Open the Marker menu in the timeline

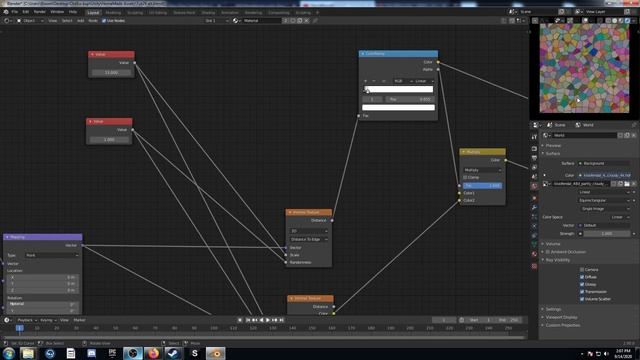coord(79,320)
